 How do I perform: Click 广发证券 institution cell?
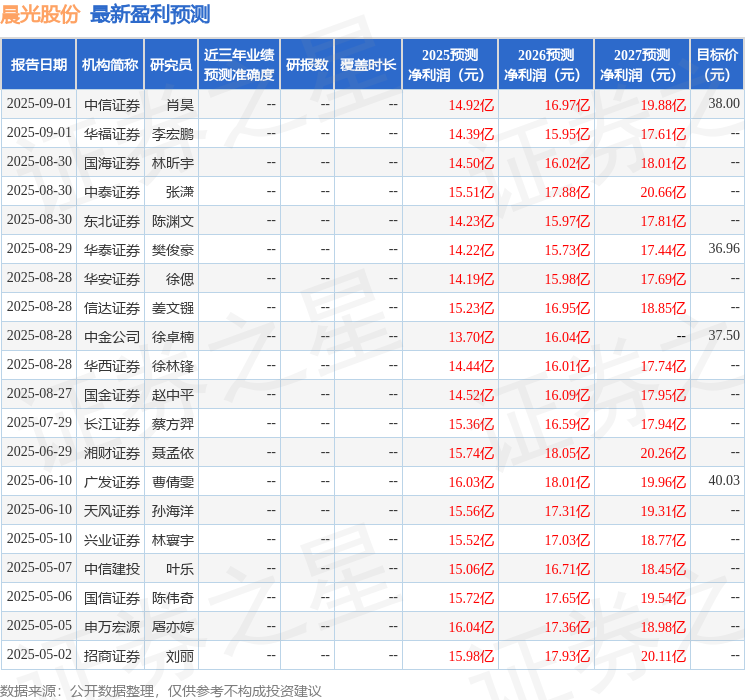pyautogui.click(x=112, y=482)
